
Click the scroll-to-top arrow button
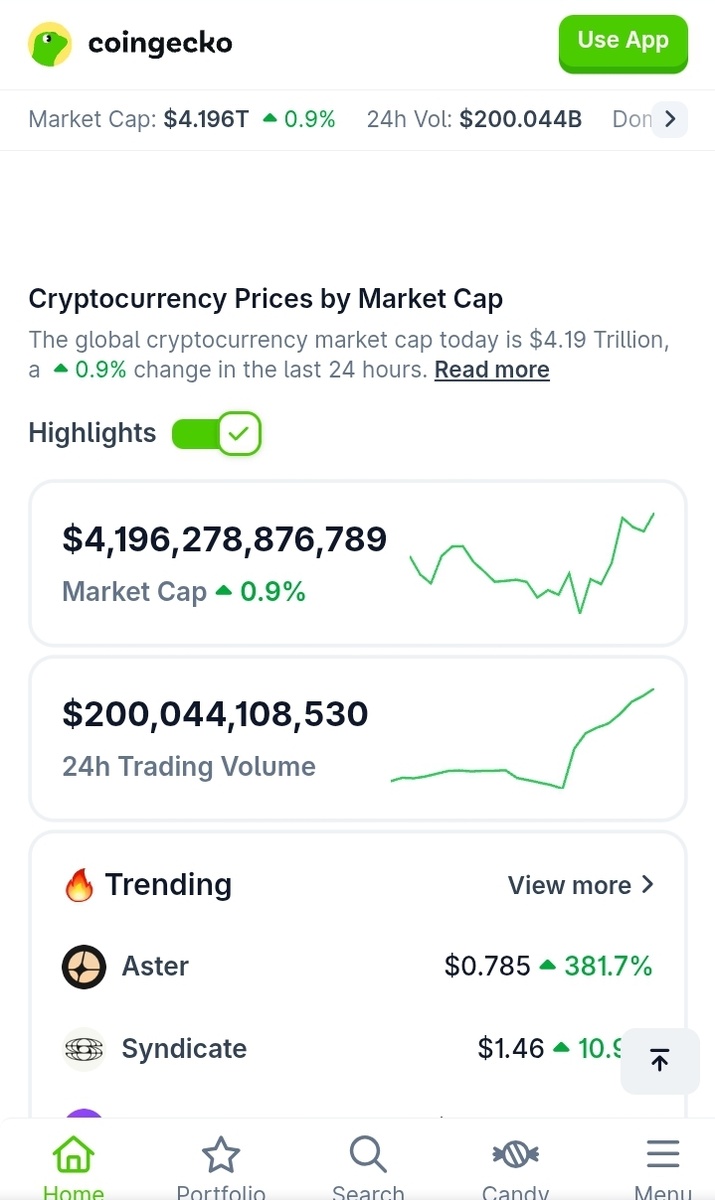[x=659, y=1061]
